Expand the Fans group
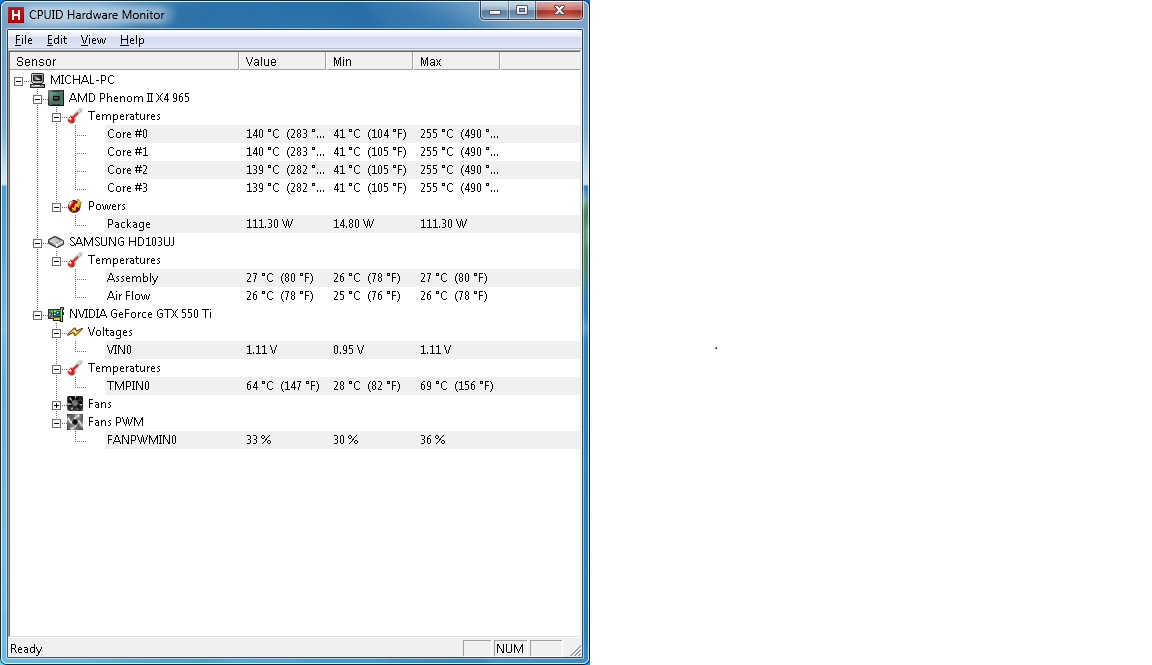 point(57,405)
